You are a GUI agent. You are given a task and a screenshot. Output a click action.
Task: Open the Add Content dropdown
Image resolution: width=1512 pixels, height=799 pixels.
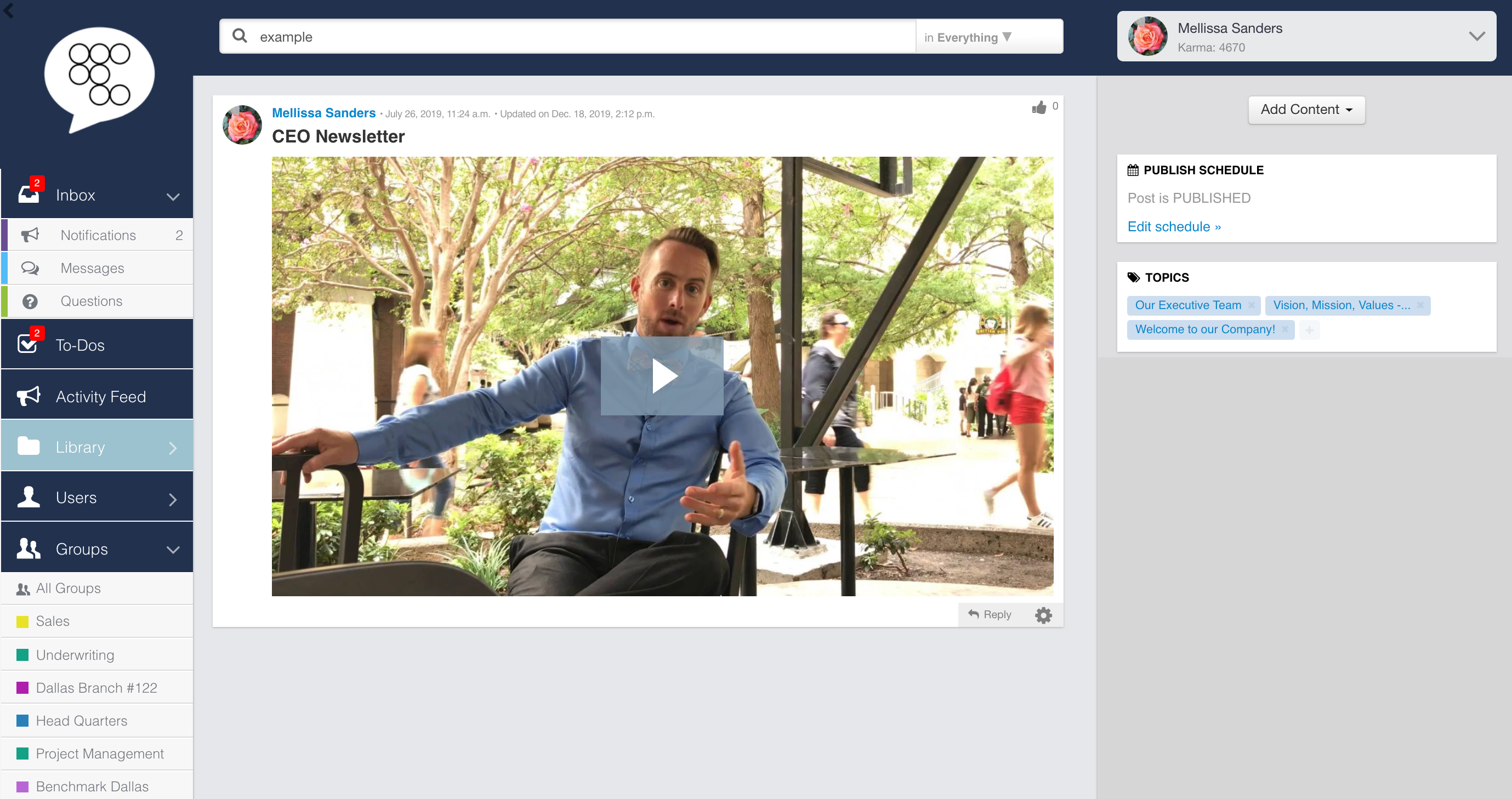(1306, 110)
